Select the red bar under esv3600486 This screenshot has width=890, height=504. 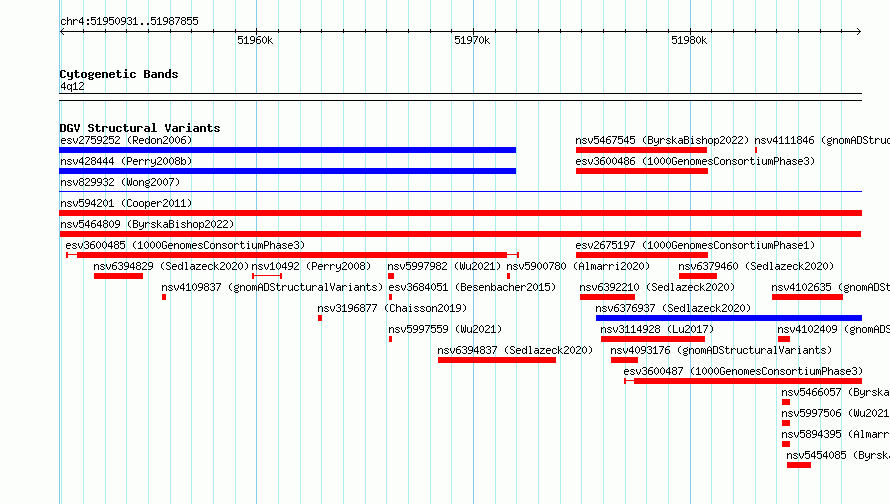(x=642, y=171)
